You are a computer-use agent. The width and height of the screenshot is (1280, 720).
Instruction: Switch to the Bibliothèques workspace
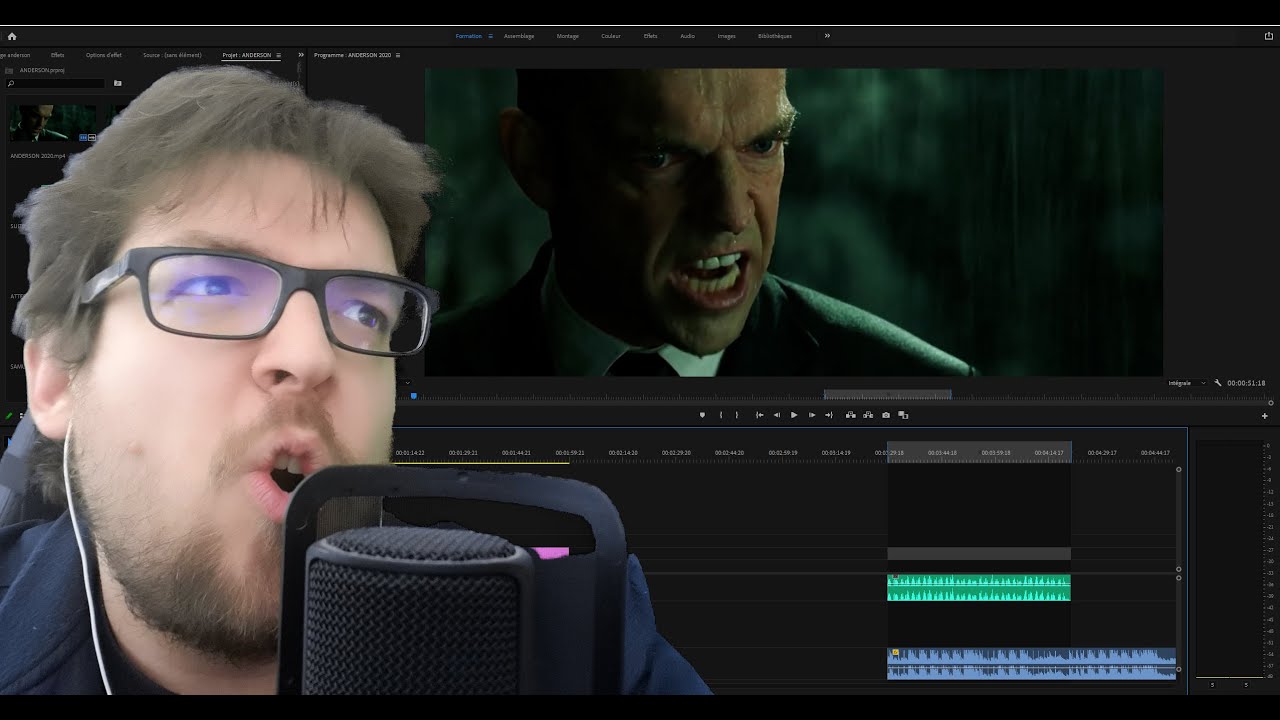775,36
